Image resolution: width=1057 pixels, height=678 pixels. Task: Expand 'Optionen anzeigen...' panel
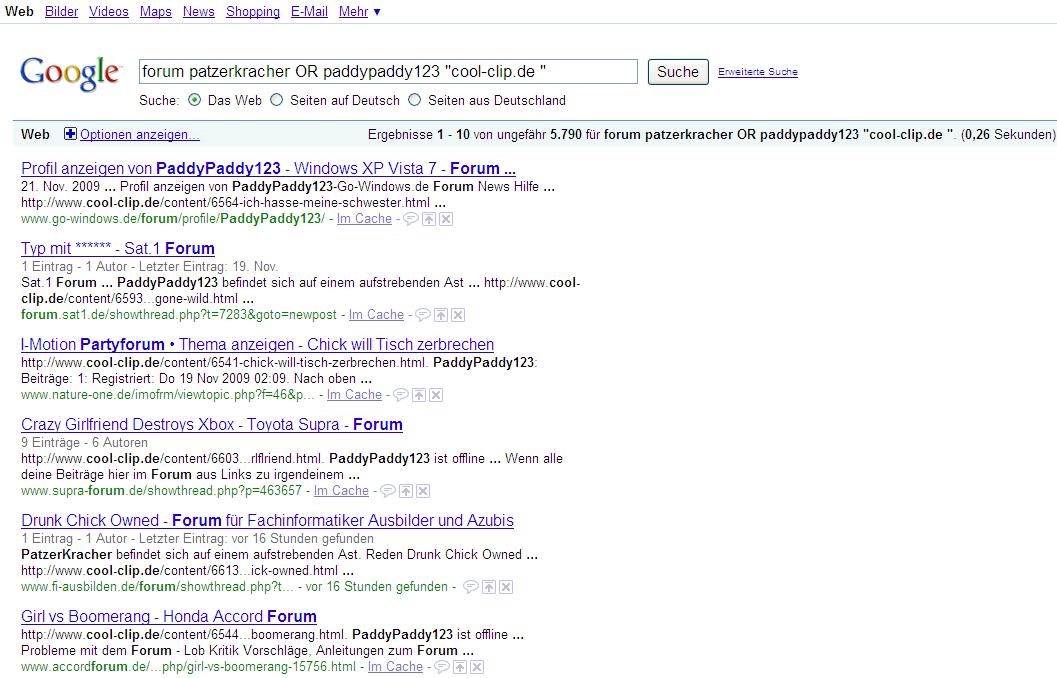point(139,135)
